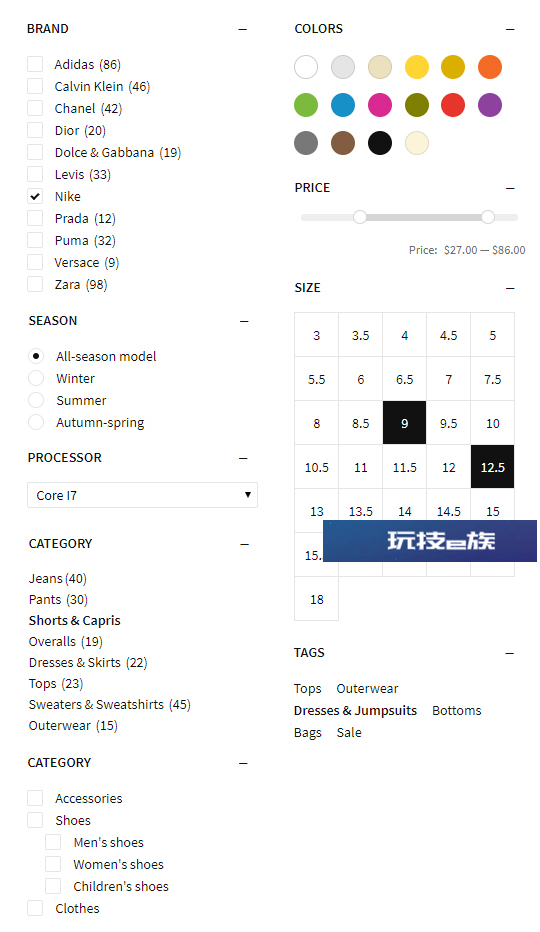Screen dimensions: 540x932
Task: Choose the Autumn-spring radio option
Action: click(36, 422)
